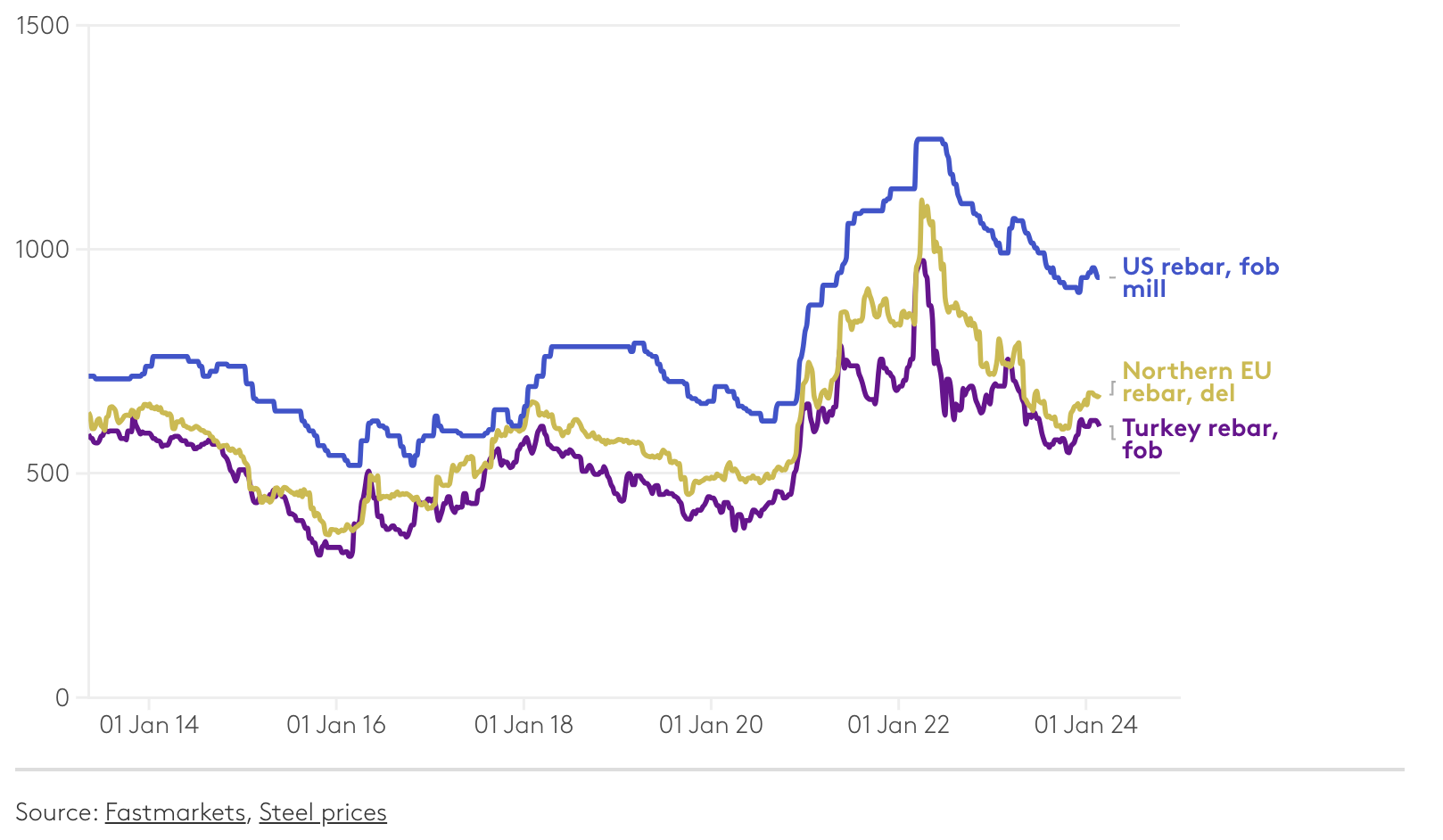Select the 01 Jan 24 axis tick

(x=1085, y=724)
